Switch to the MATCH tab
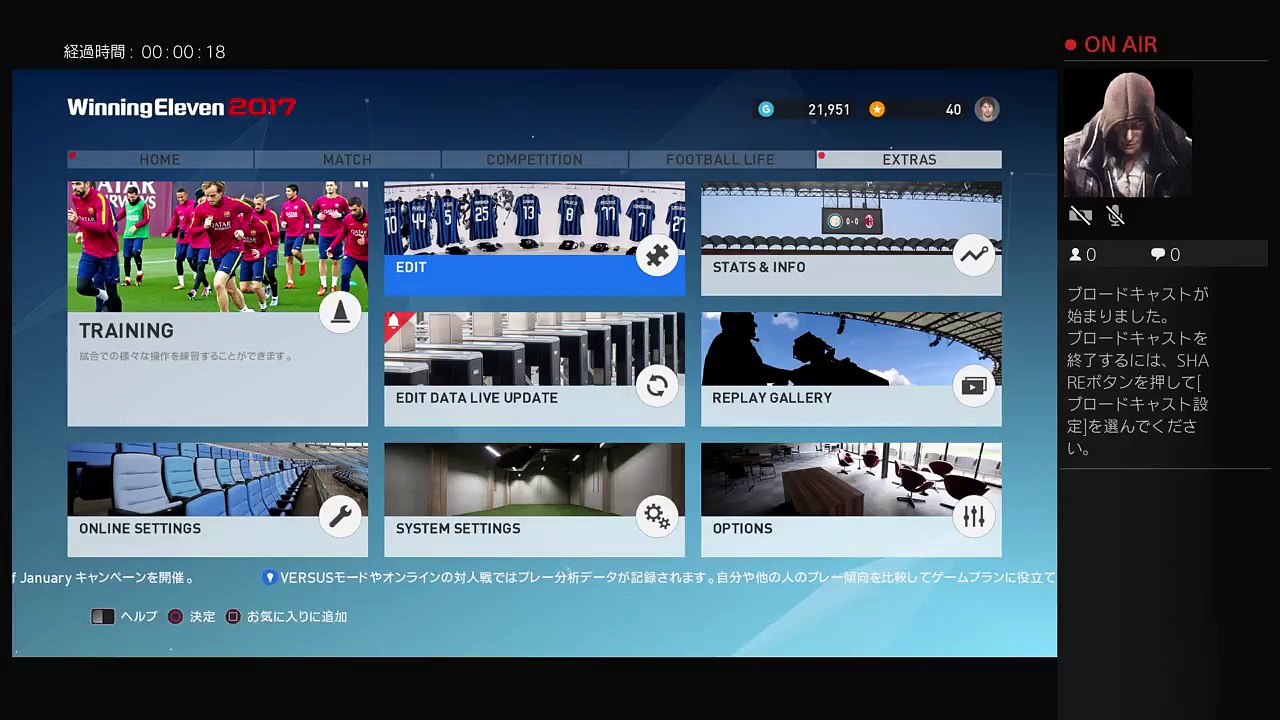The width and height of the screenshot is (1280, 720). tap(347, 160)
